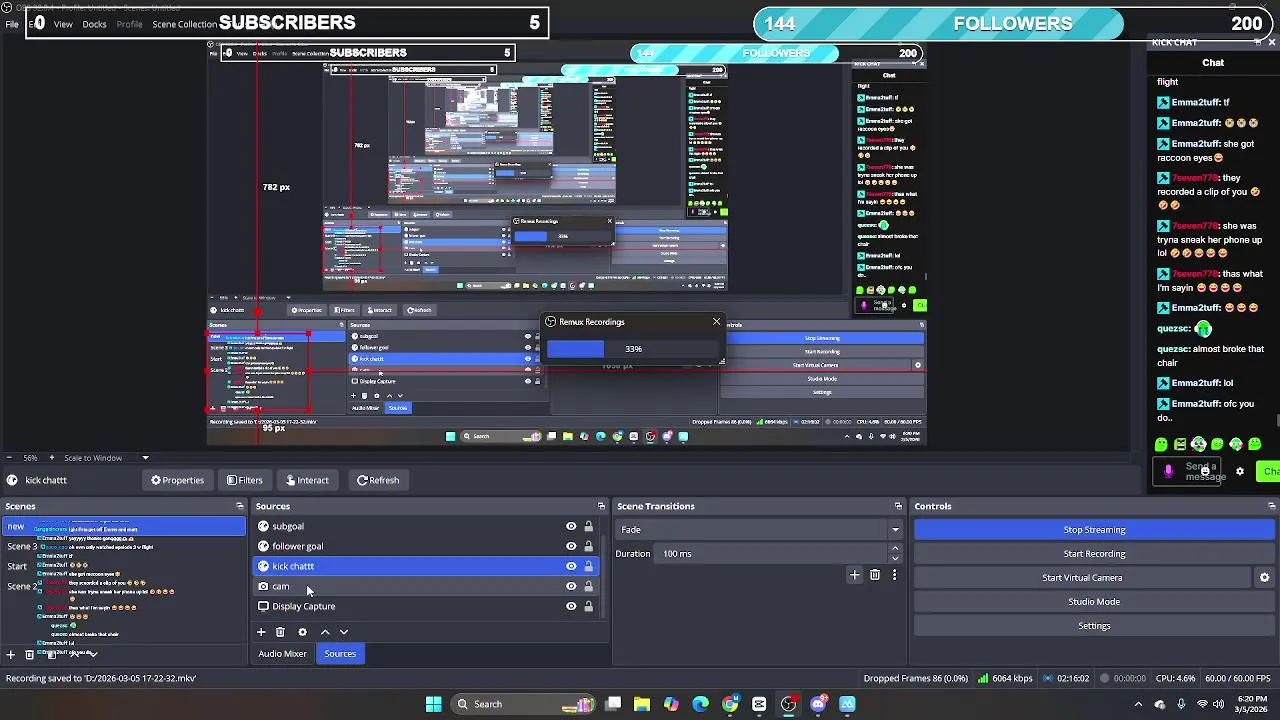Hide the follower goal source
1280x720 pixels.
tap(571, 546)
